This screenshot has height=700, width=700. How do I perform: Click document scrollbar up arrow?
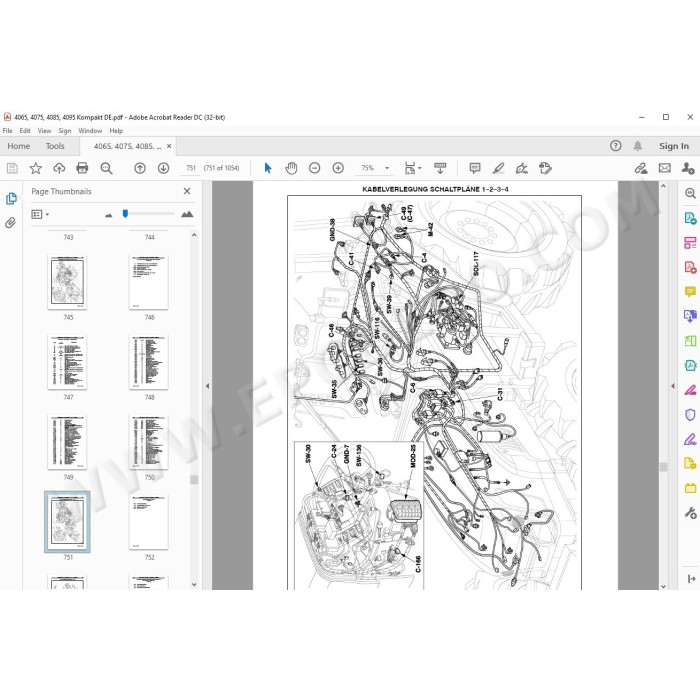[663, 186]
